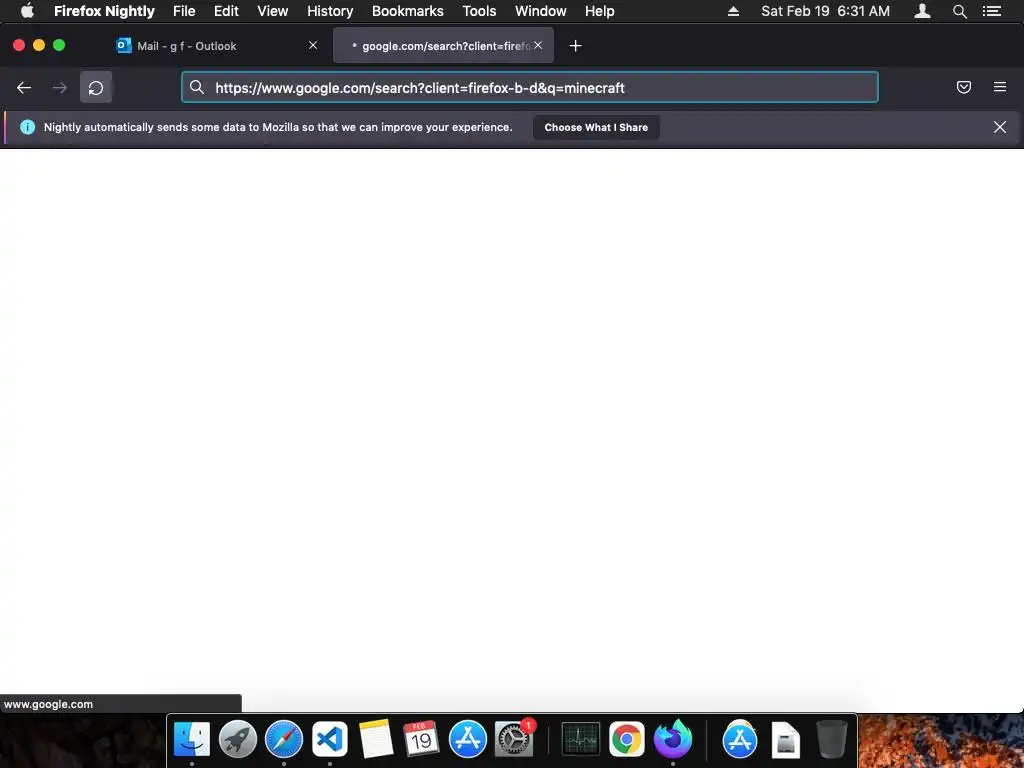This screenshot has width=1024, height=768.
Task: Click the eject icon in menu bar
Action: [x=733, y=11]
